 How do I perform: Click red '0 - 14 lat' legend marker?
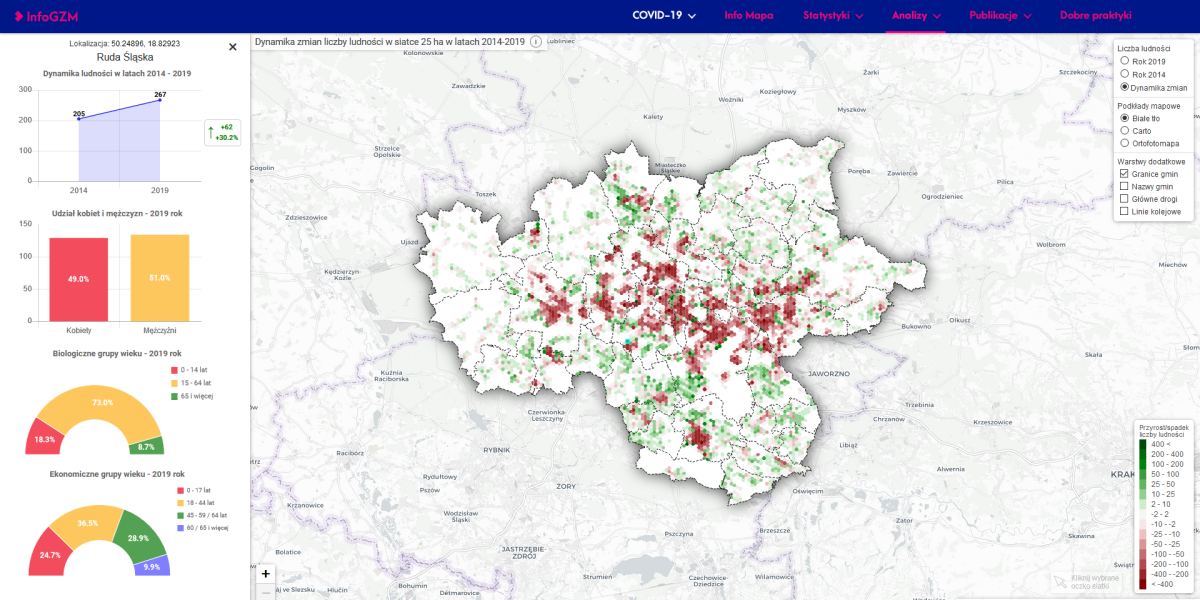173,370
